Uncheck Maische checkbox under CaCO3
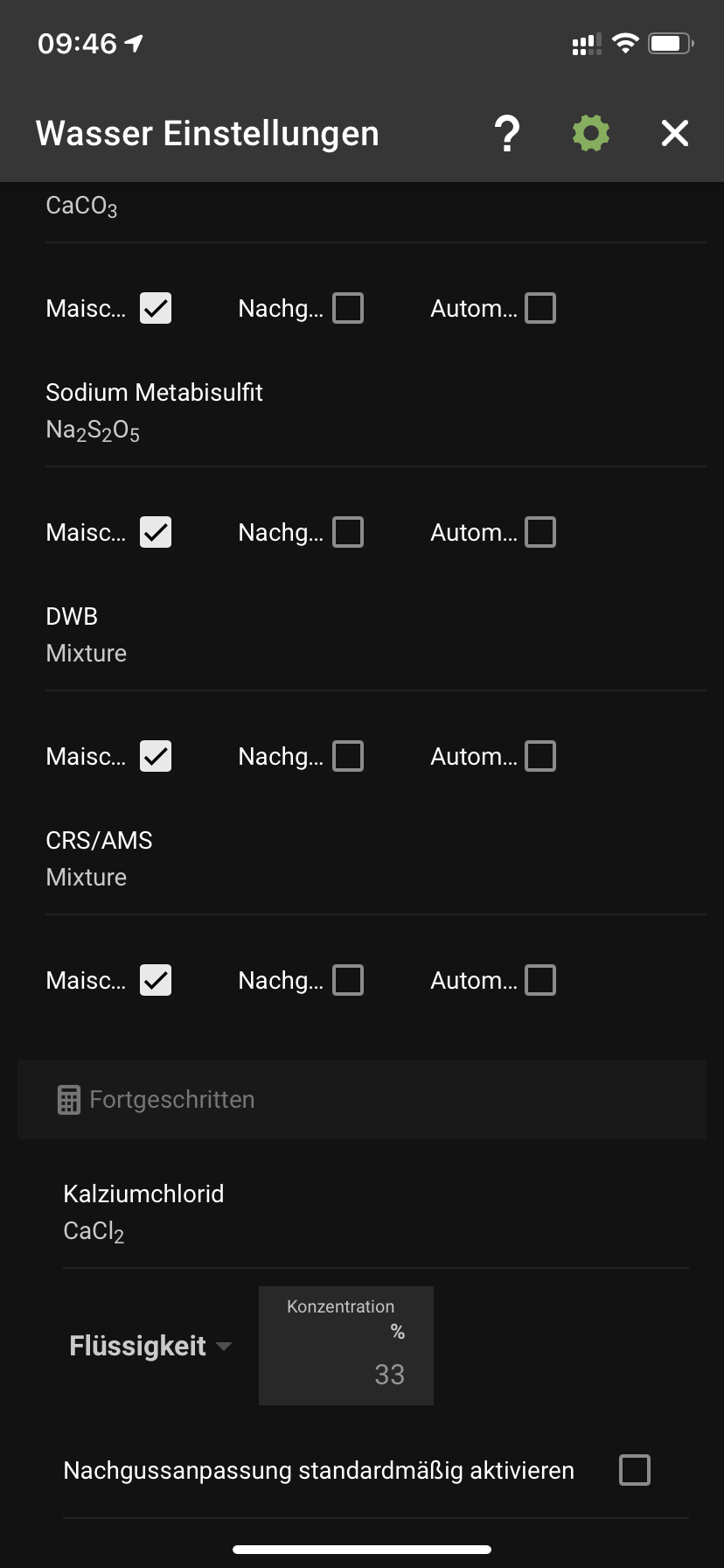This screenshot has width=724, height=1568. pos(156,308)
